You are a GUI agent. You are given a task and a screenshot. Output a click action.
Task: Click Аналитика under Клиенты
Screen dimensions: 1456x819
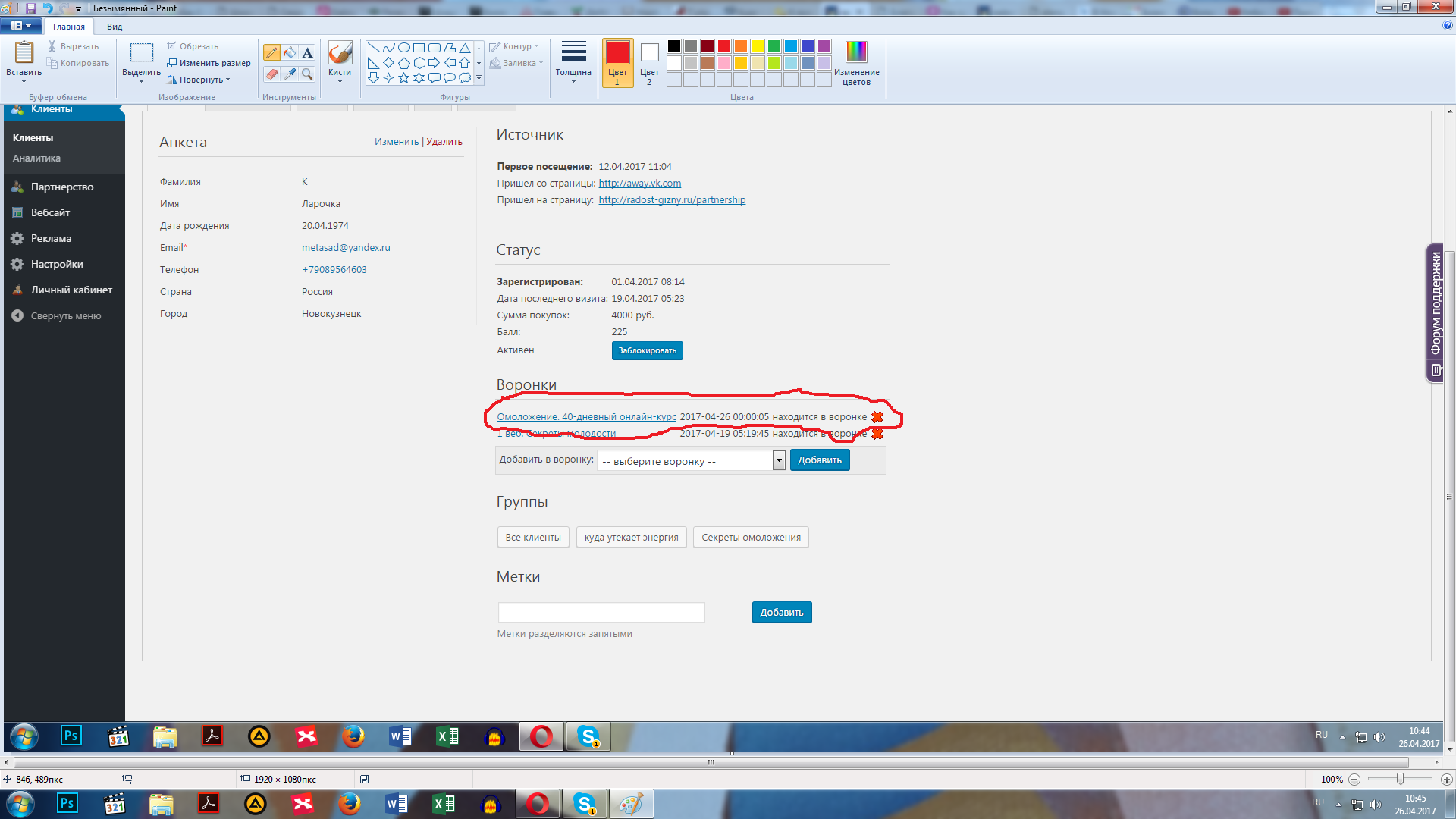(x=36, y=158)
